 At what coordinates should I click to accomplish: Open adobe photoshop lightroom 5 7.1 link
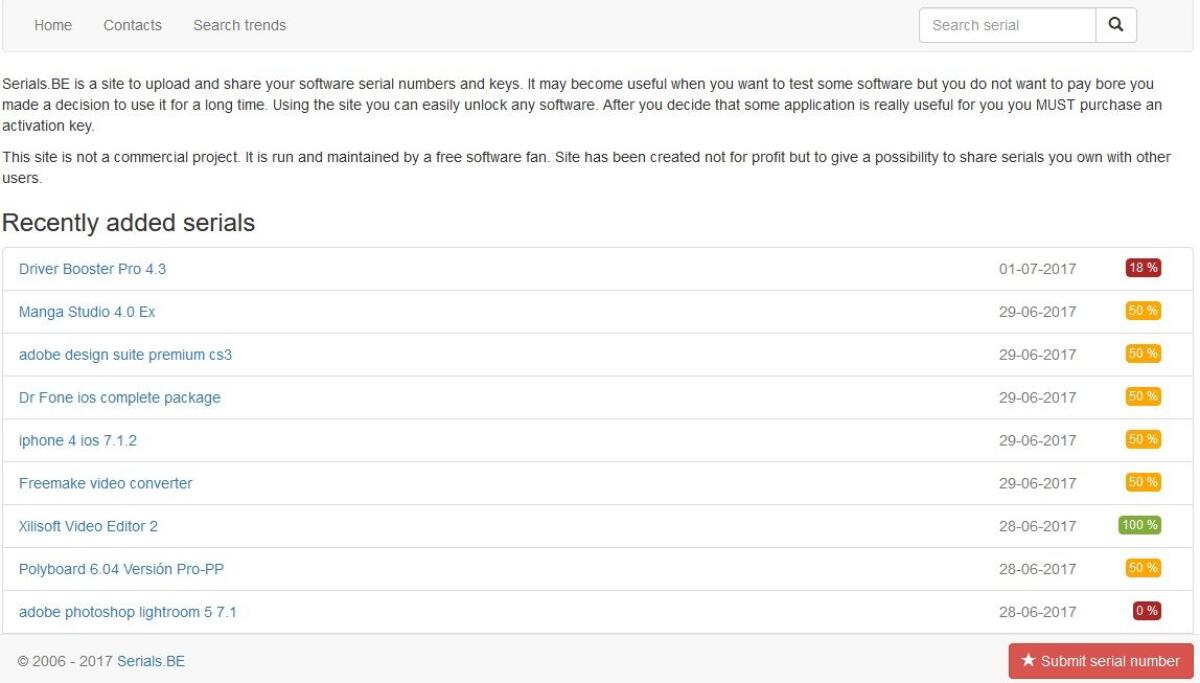point(127,612)
